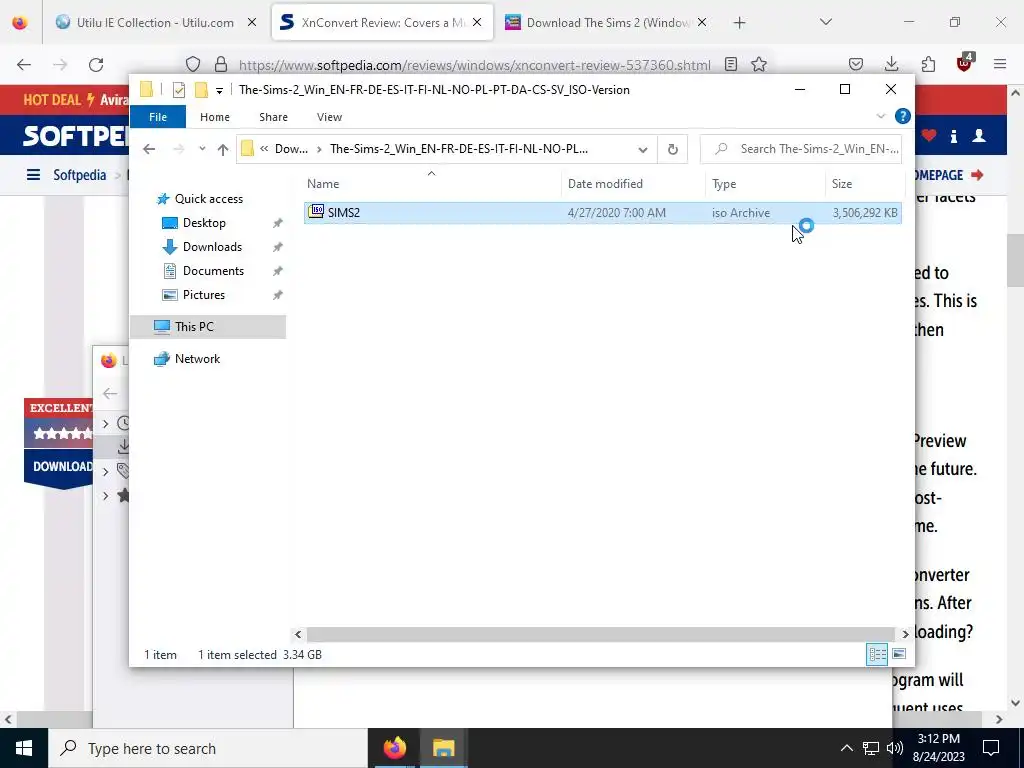Bookmark this page with star icon
The width and height of the screenshot is (1024, 768).
[x=758, y=64]
